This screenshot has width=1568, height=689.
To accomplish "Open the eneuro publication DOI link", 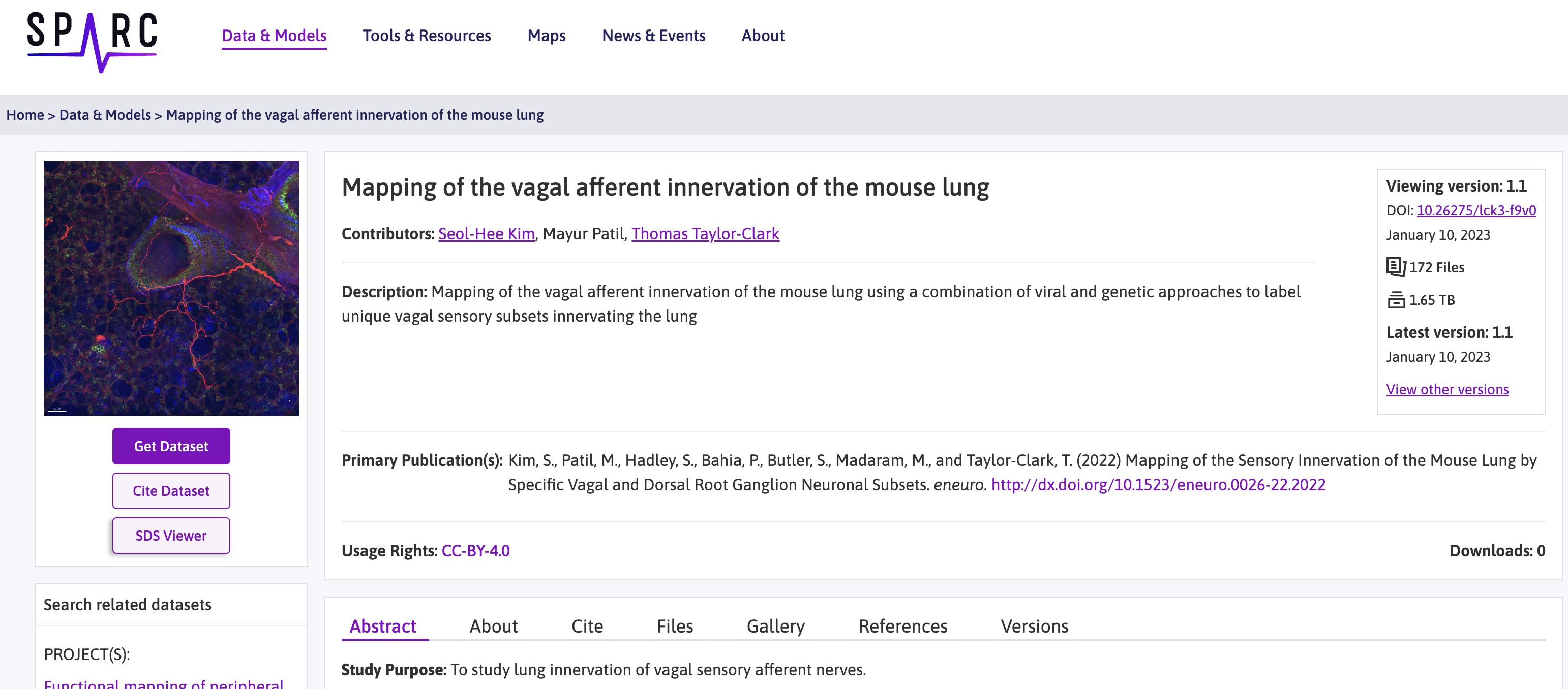I will tap(1158, 485).
